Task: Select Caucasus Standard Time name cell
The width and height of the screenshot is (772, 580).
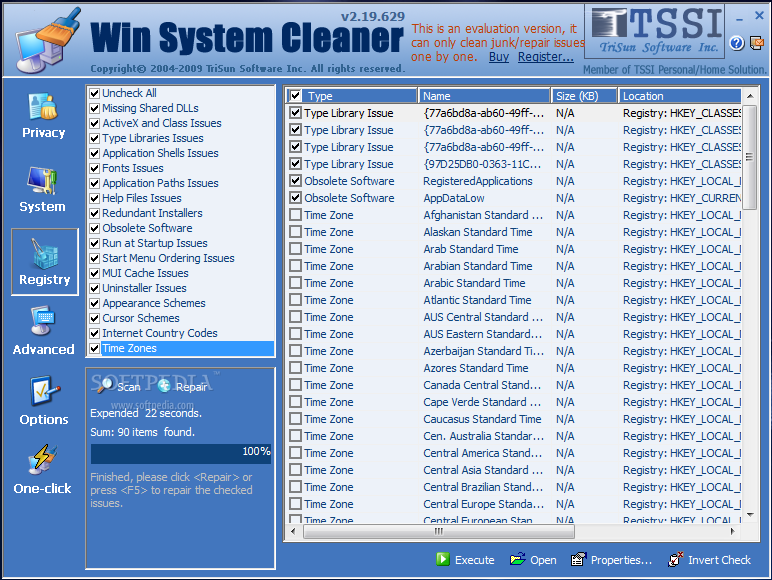Action: pyautogui.click(x=482, y=419)
